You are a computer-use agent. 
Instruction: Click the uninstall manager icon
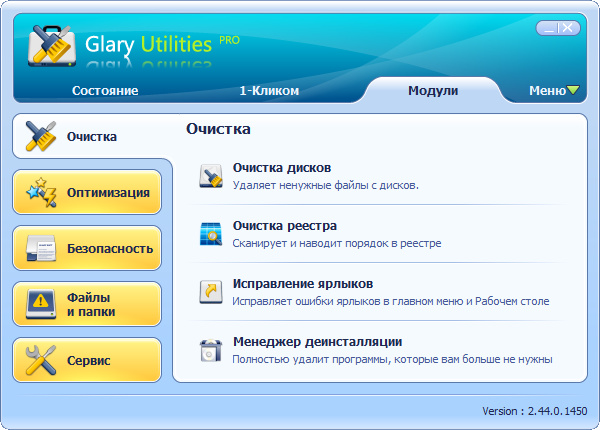[x=211, y=349]
